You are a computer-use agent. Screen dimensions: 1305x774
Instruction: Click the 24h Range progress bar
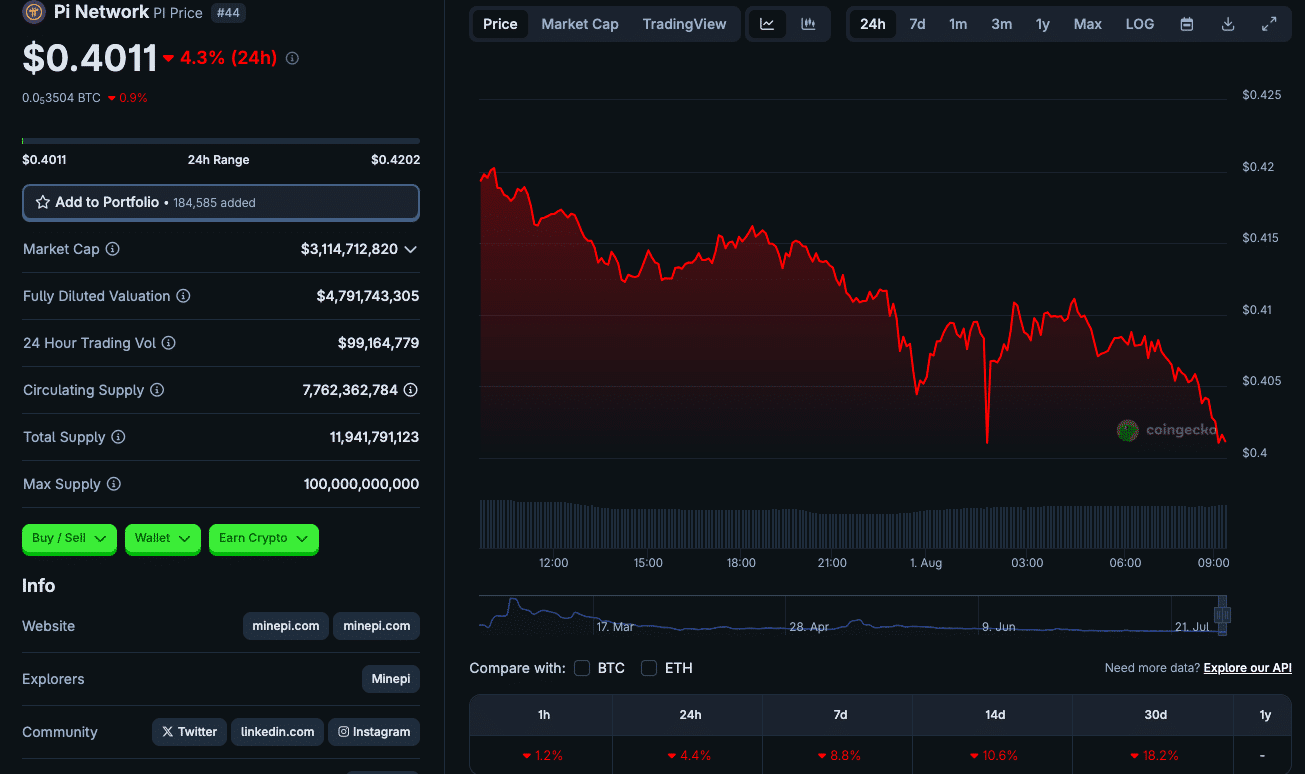(x=221, y=141)
